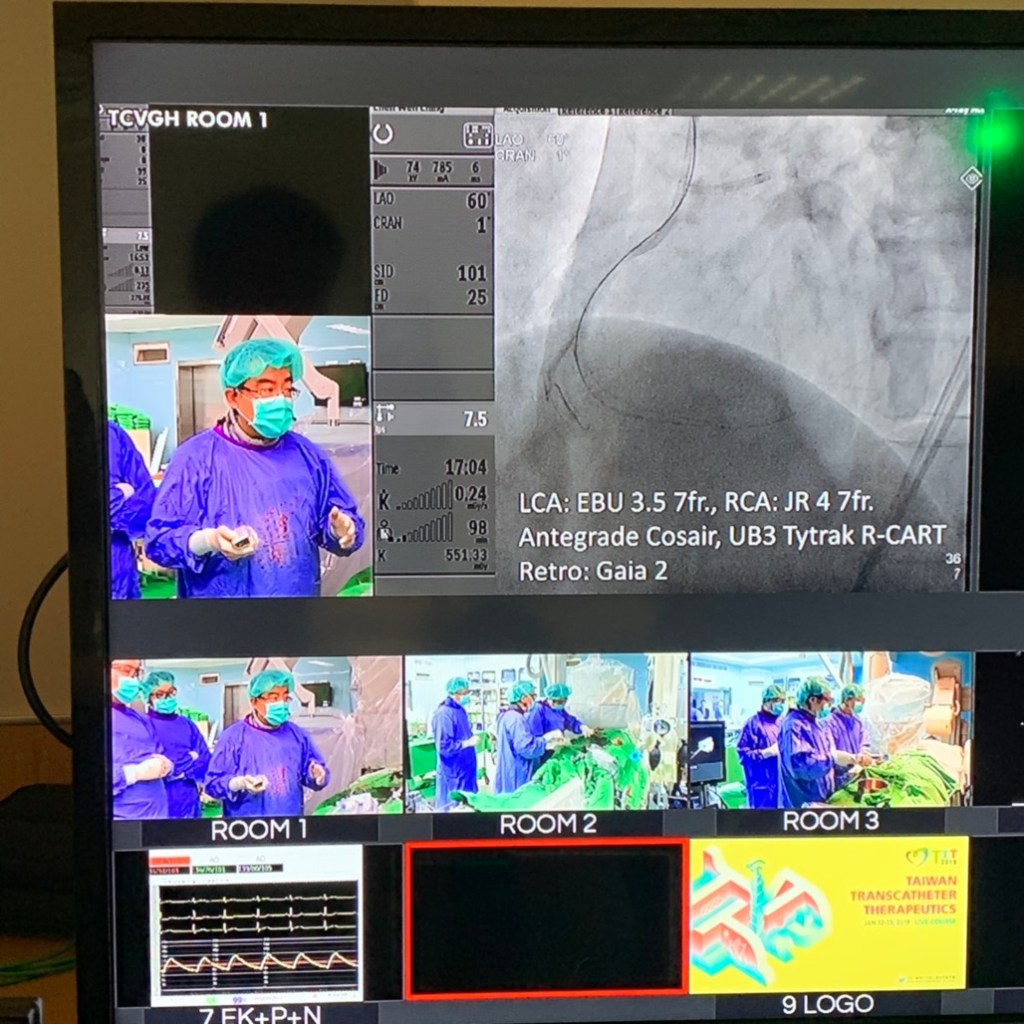1024x1024 pixels.
Task: Click the grid layout icon beside the refresh icon
Action: pos(477,135)
